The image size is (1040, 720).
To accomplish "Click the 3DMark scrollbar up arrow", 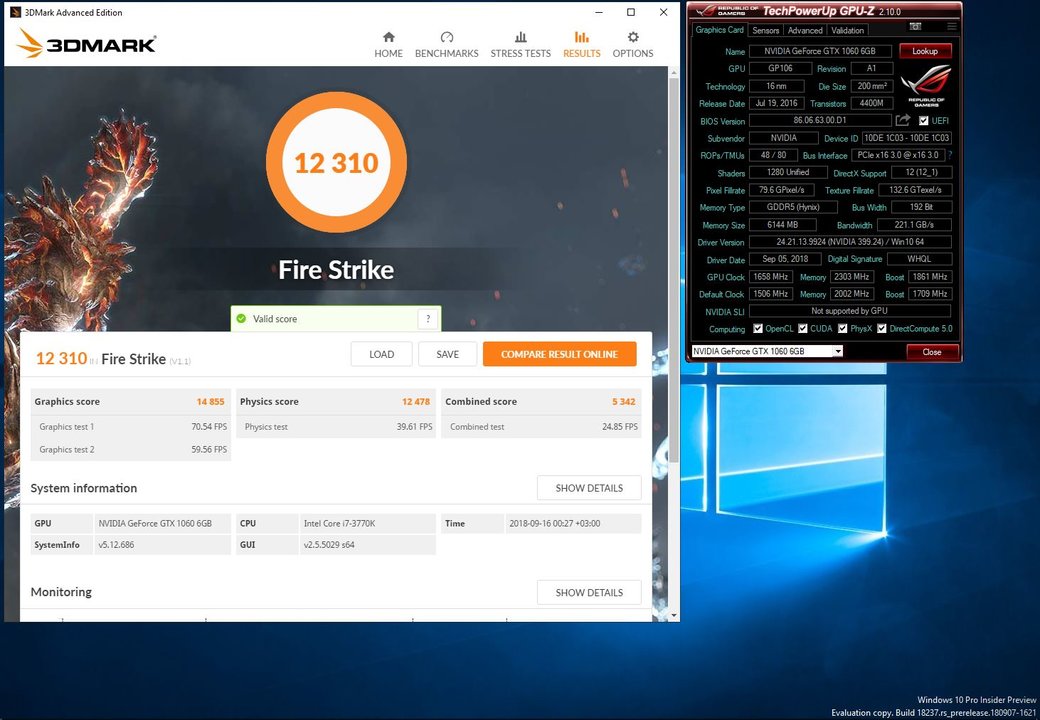I will tap(674, 72).
